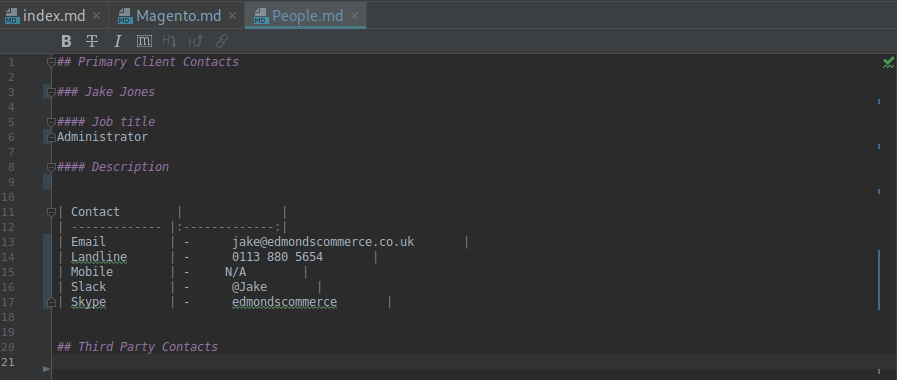Switch to index.md tab

click(x=54, y=15)
